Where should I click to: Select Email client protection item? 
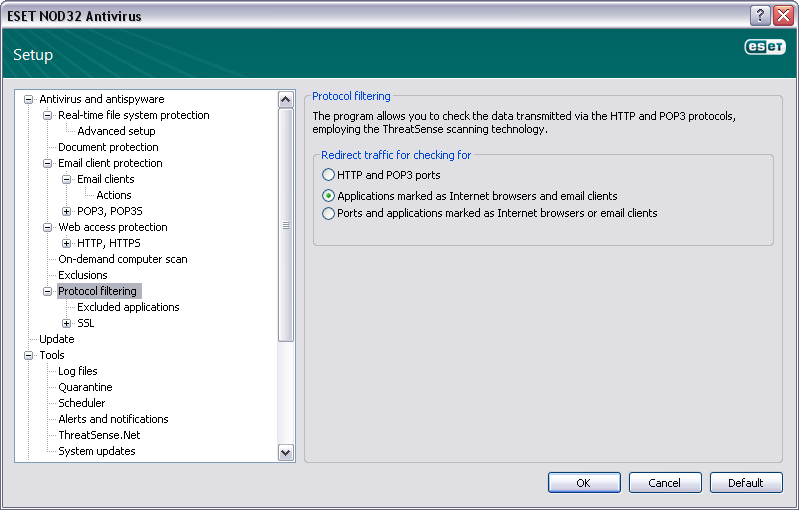tap(110, 164)
